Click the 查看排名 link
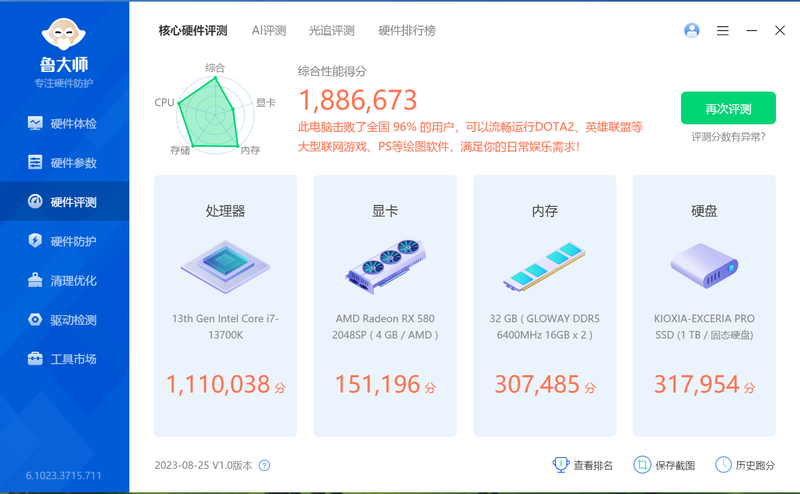800x494 pixels. click(593, 465)
